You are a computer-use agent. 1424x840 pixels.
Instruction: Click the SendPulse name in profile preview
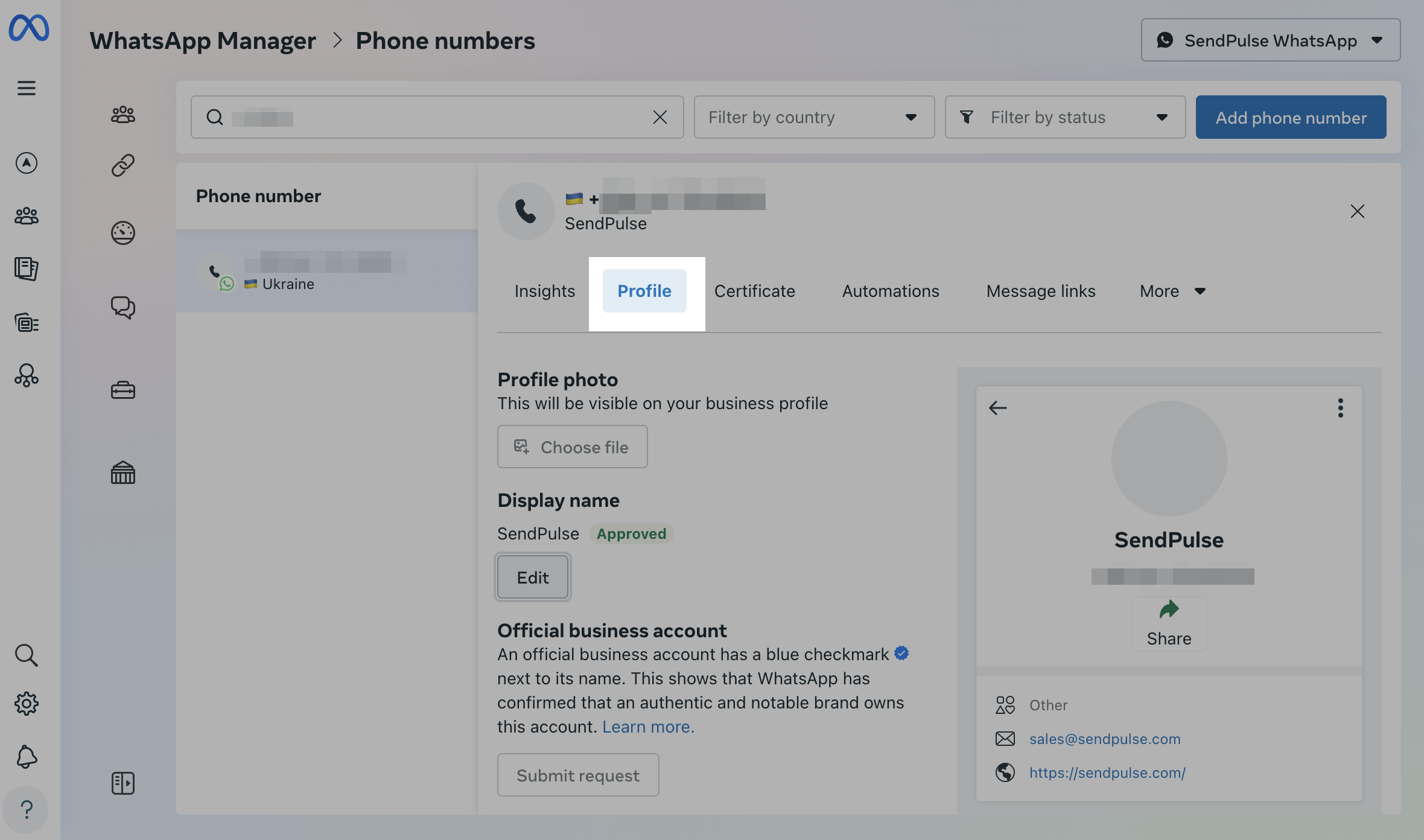click(1169, 539)
